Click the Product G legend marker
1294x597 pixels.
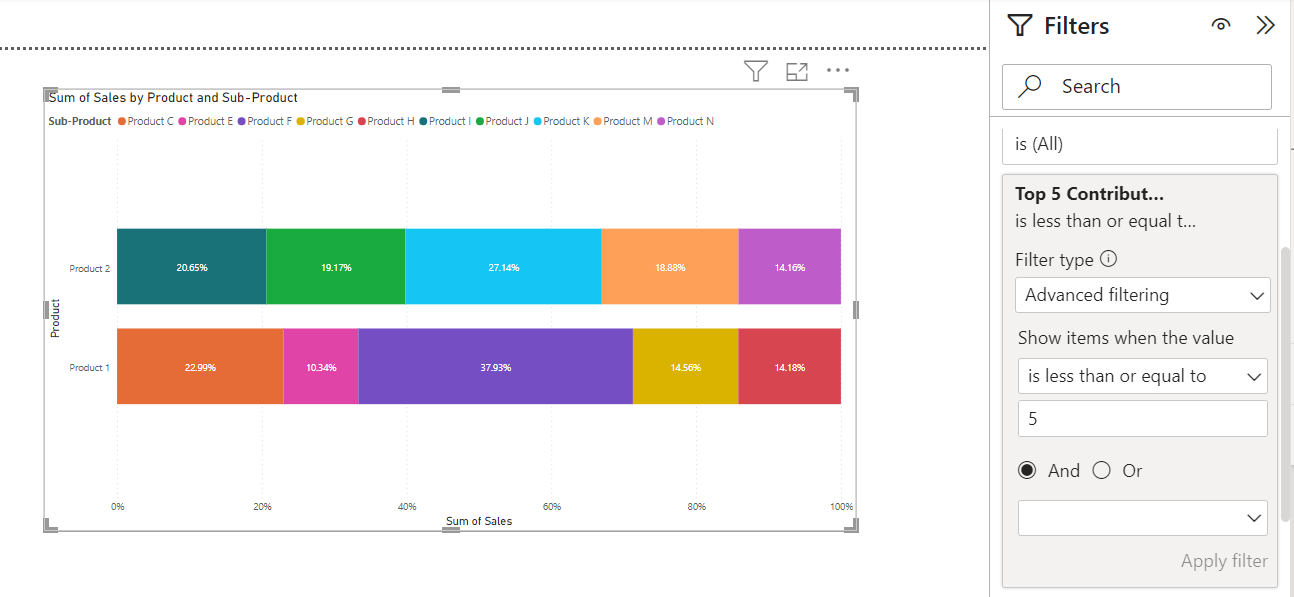[x=300, y=121]
